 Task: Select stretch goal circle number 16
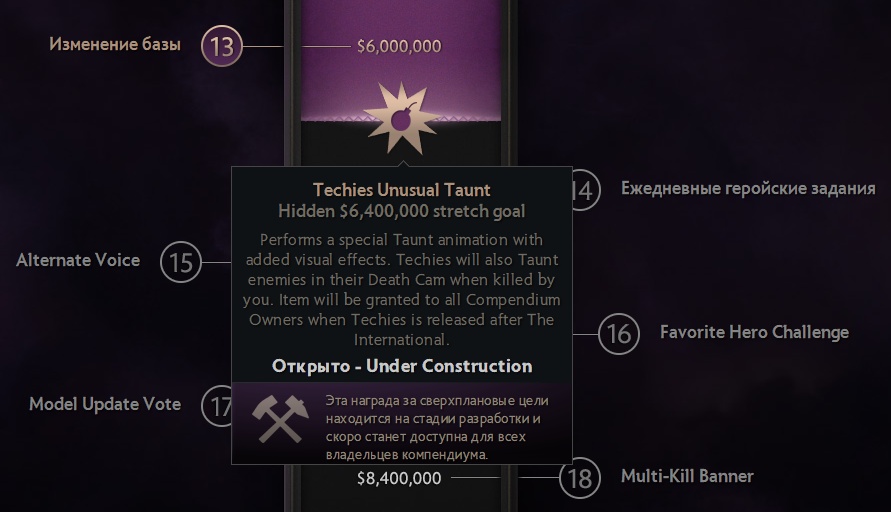[x=619, y=333]
